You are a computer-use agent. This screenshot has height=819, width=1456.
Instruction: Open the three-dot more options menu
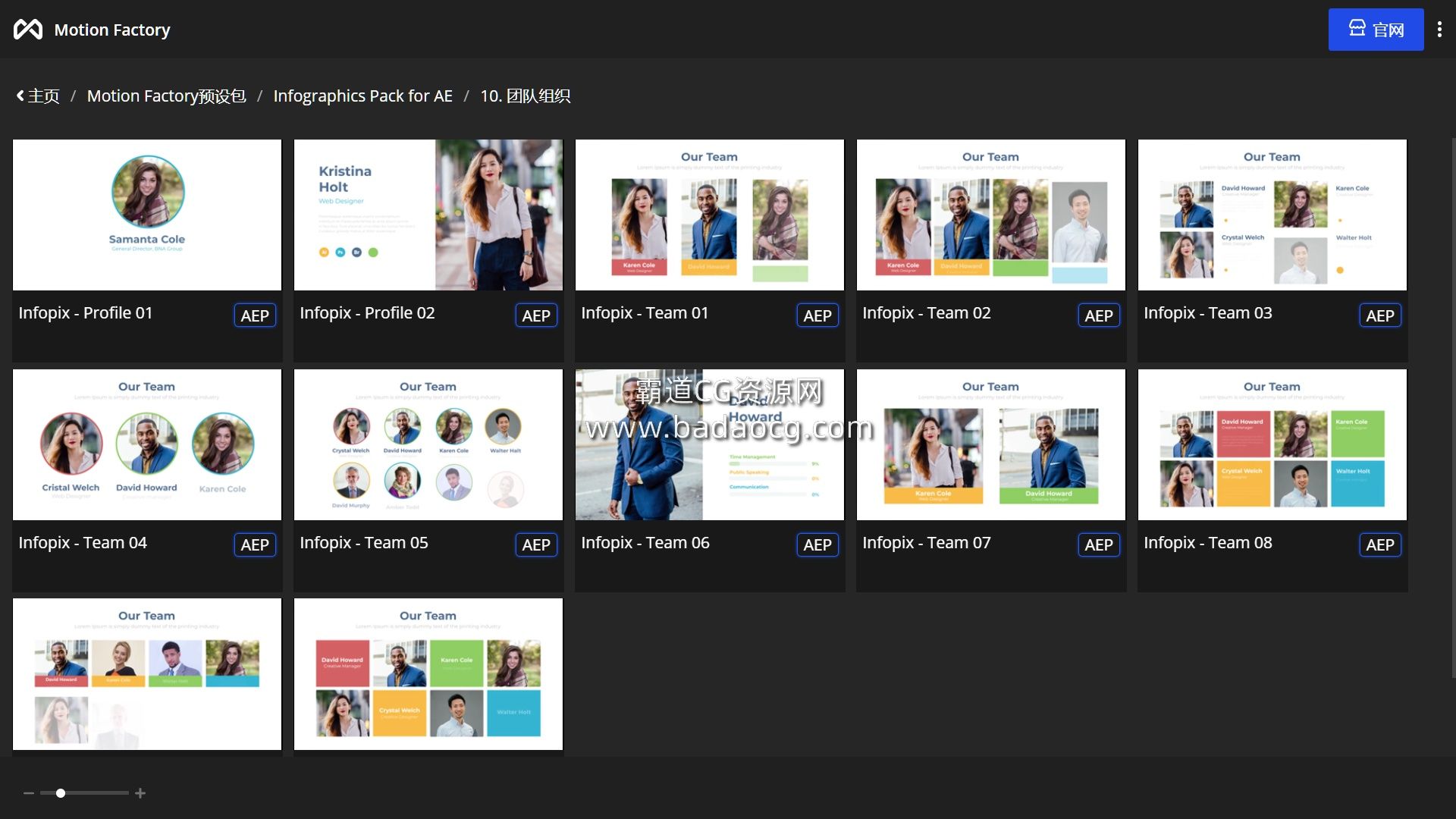[1439, 30]
